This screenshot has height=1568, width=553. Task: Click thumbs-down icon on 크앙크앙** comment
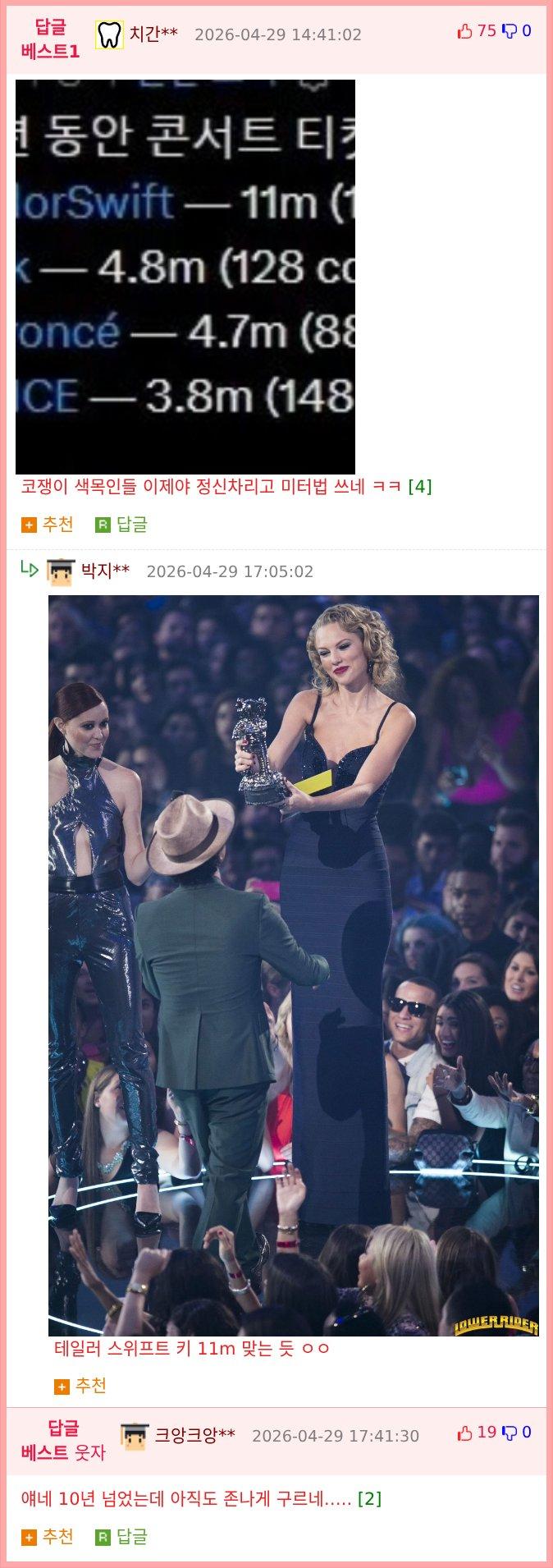510,1433
